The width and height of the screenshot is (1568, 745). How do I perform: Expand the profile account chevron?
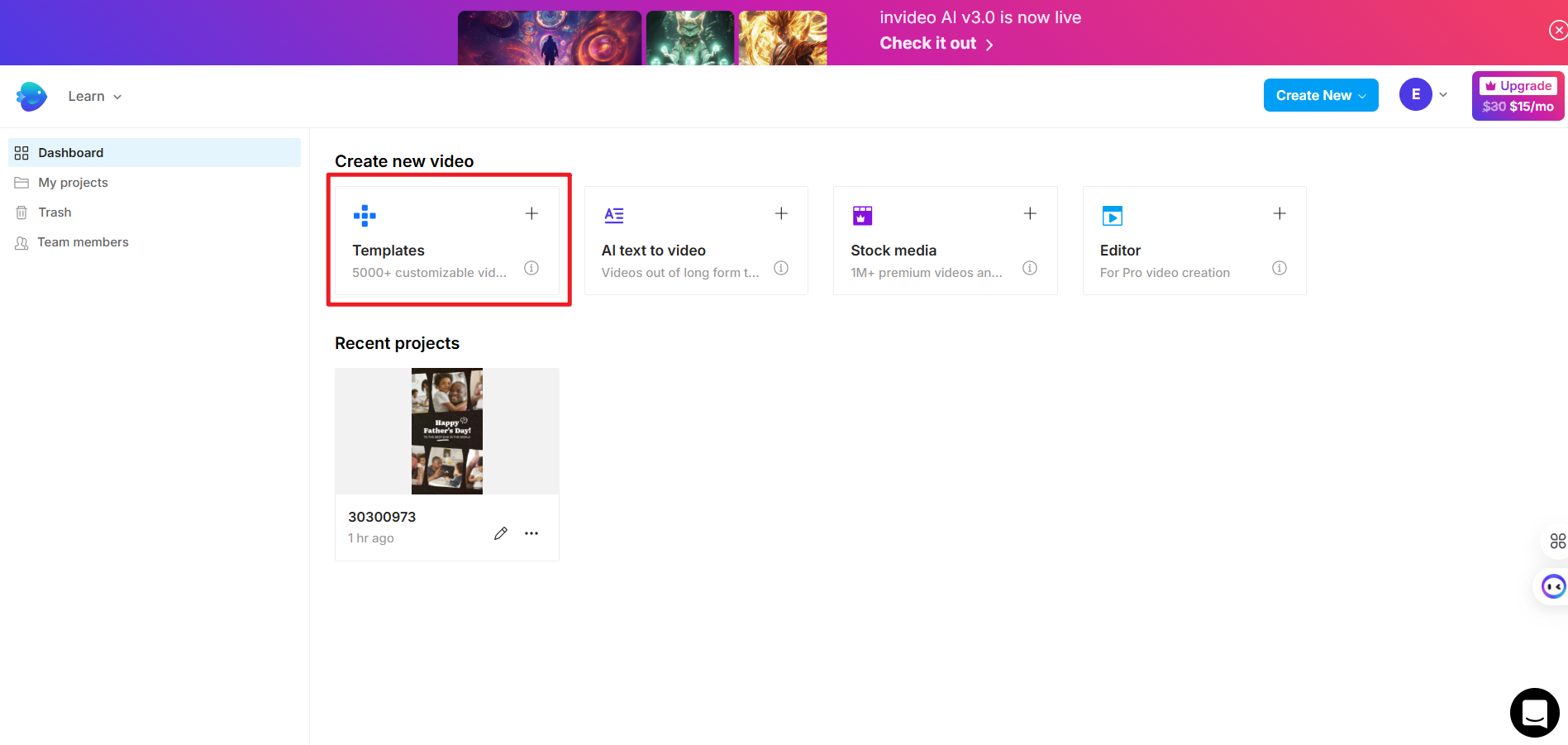click(1442, 95)
